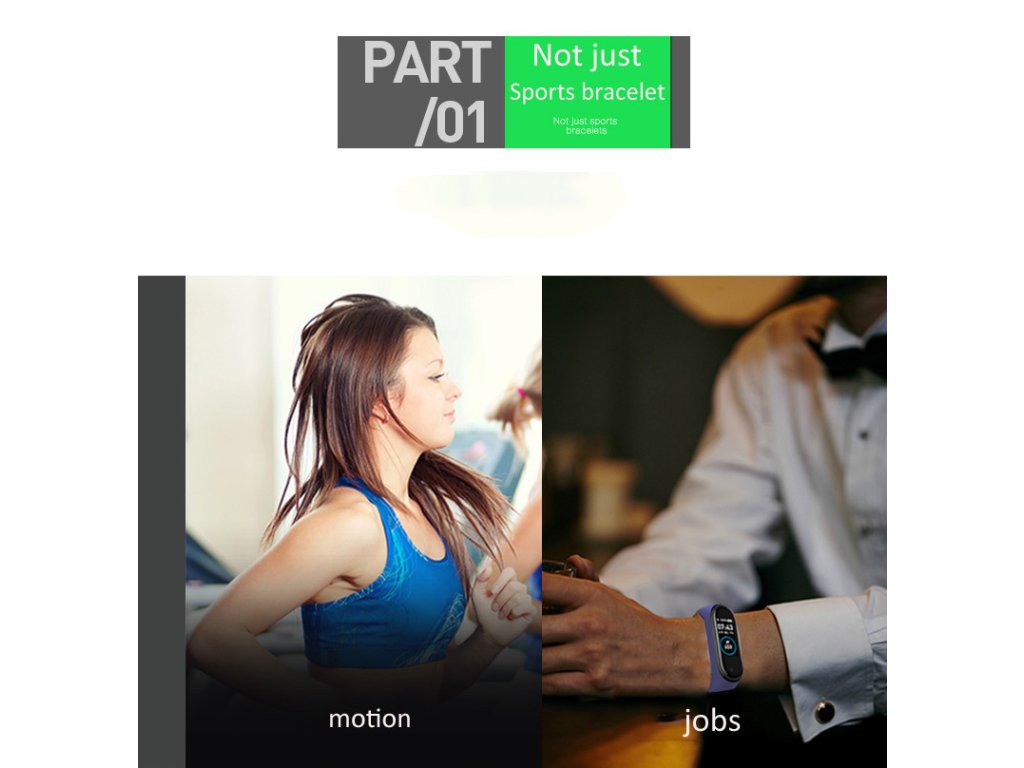Click the /01 section number

(452, 121)
